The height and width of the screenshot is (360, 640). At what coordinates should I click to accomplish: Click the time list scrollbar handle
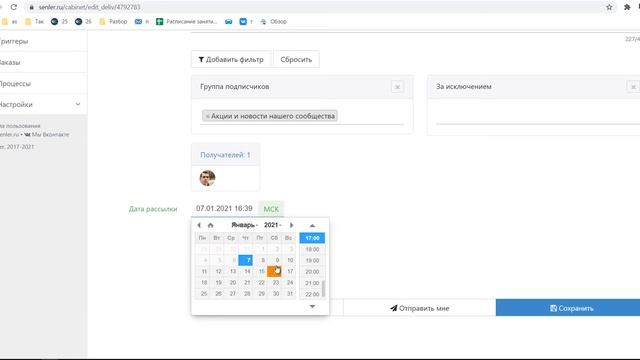[x=323, y=289]
